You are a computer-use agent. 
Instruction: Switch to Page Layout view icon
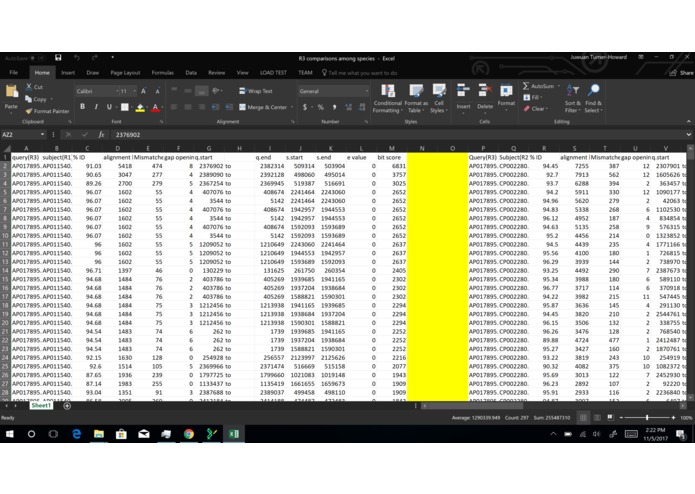(x=597, y=417)
